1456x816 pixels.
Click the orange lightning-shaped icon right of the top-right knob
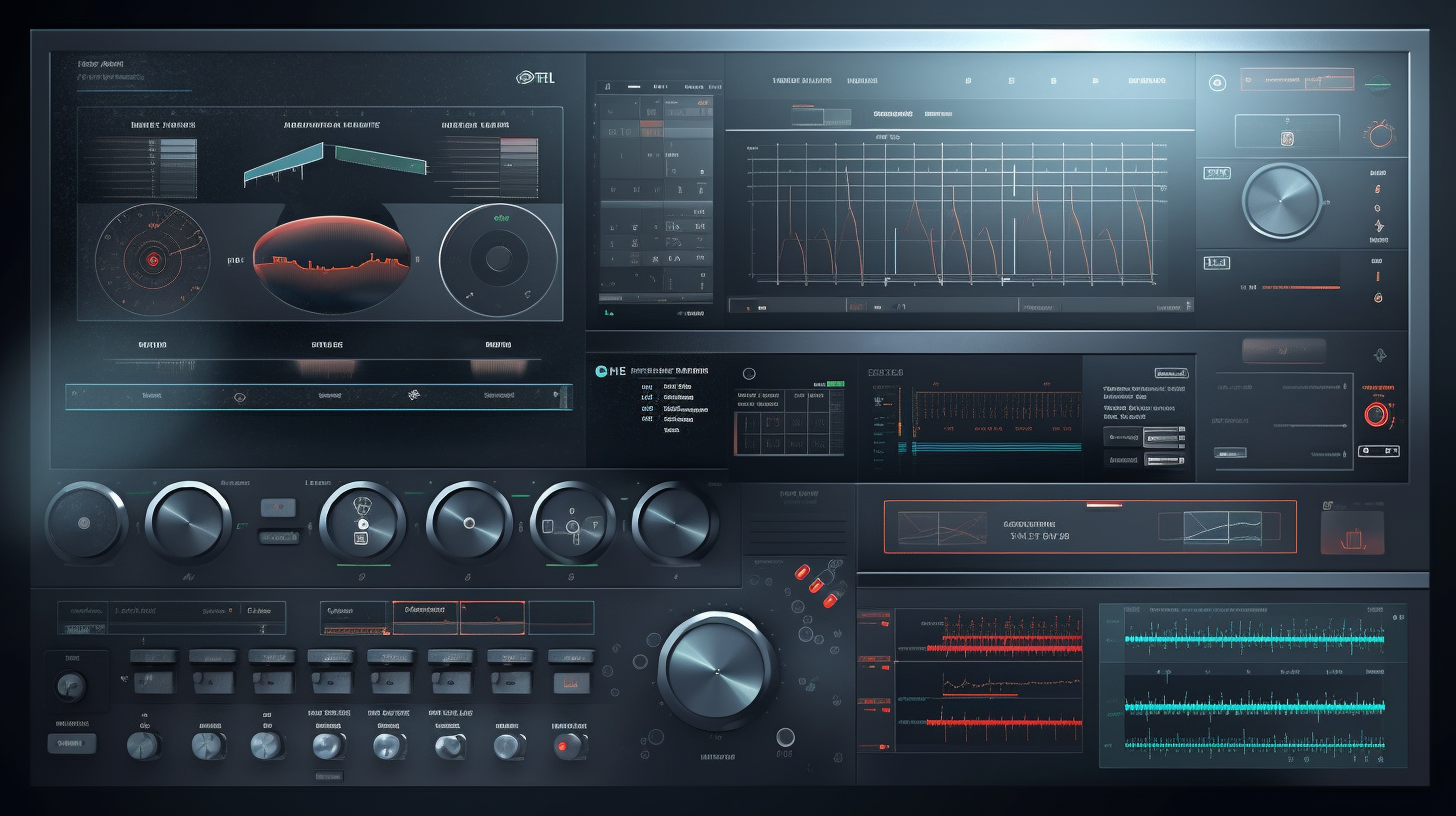click(x=1379, y=225)
